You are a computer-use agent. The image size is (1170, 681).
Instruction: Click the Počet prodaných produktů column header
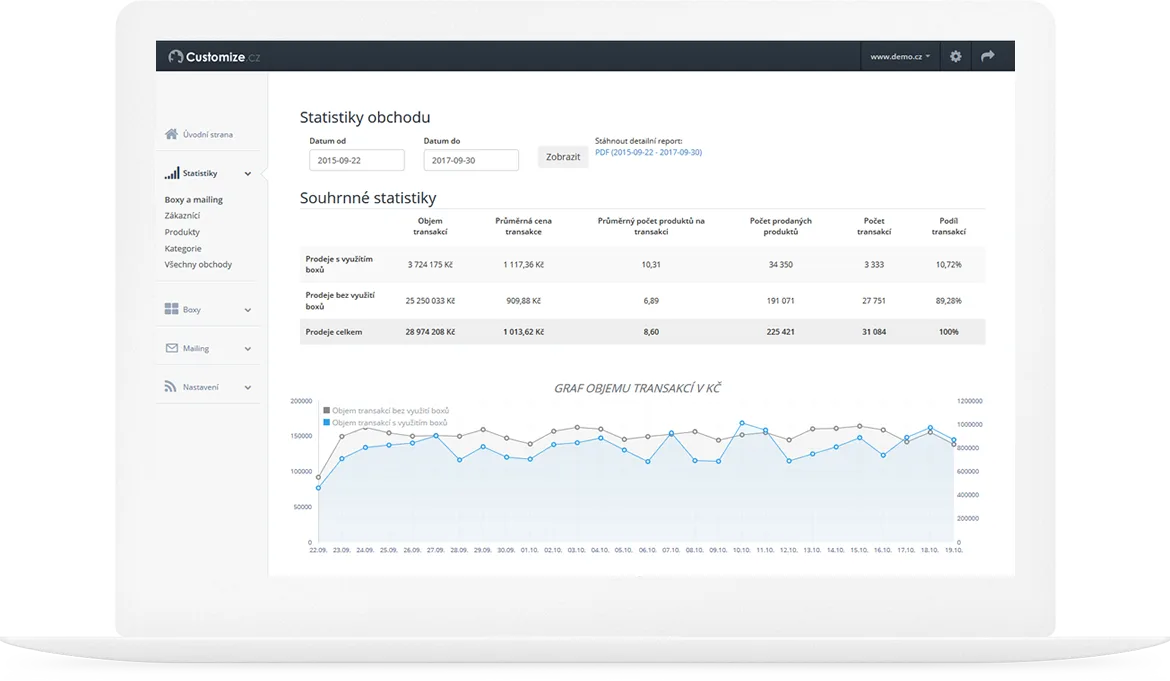tap(780, 226)
